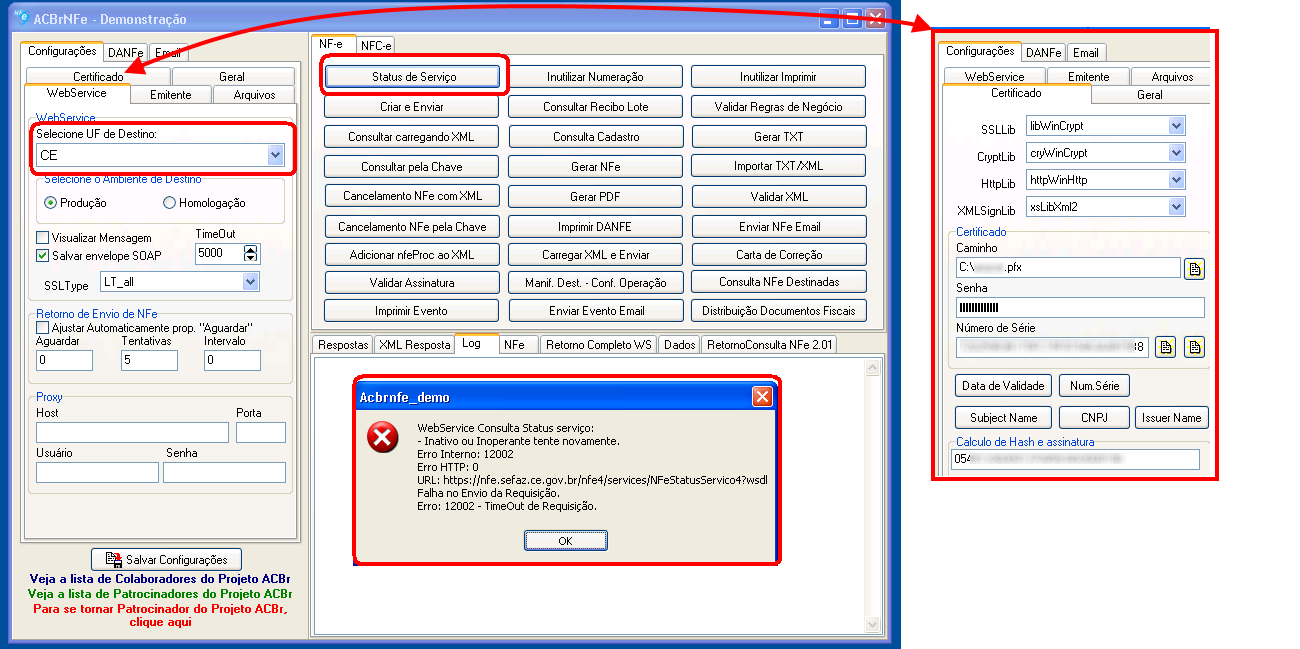Viewport: 1300px width, 649px height.
Task: Click the Aguardar input field
Action: [64, 360]
